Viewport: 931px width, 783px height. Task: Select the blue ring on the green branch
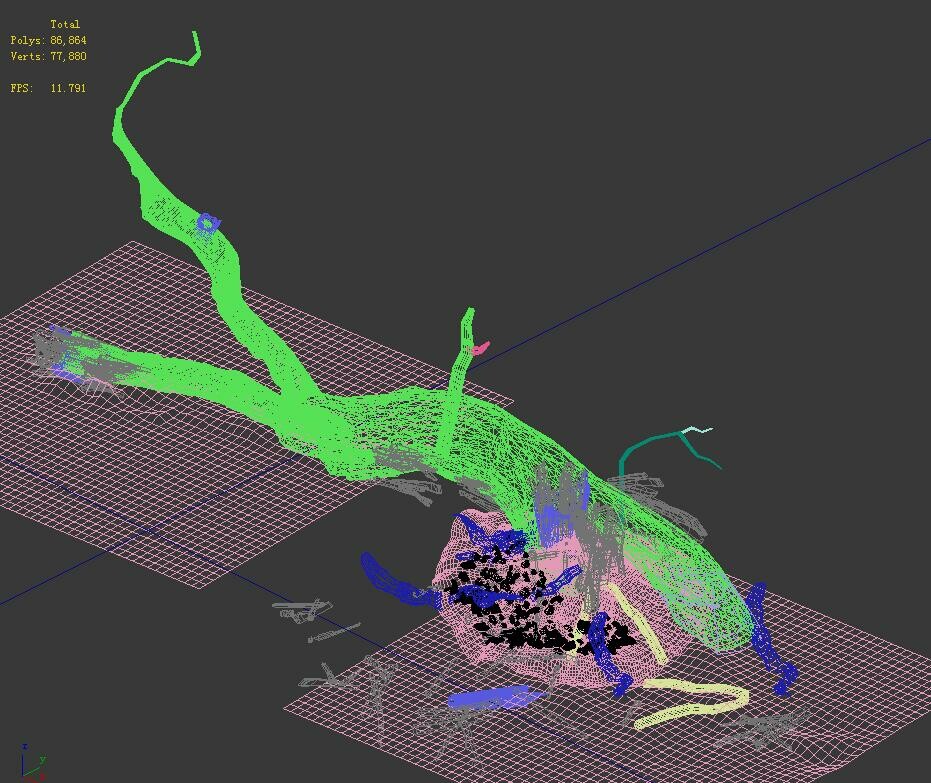pyautogui.click(x=207, y=223)
